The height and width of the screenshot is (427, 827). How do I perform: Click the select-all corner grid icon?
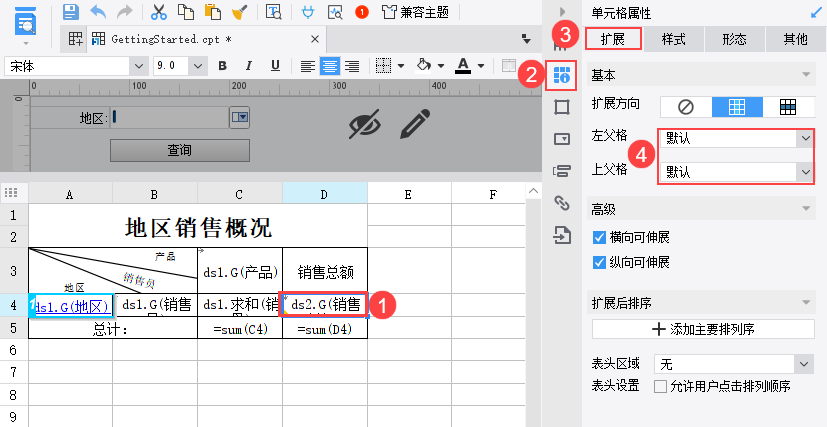[11, 192]
